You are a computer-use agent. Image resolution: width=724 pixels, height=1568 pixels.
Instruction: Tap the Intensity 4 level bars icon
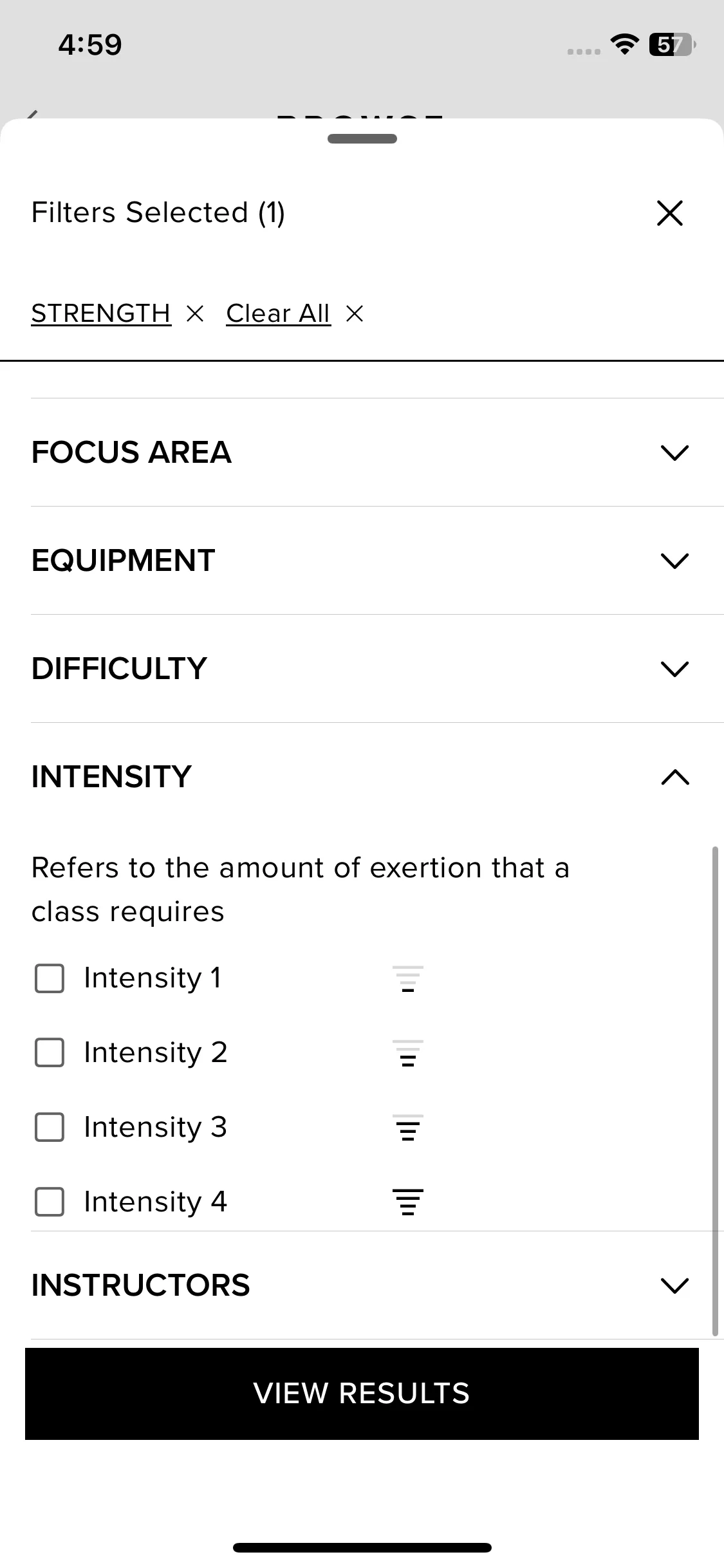pos(408,1202)
